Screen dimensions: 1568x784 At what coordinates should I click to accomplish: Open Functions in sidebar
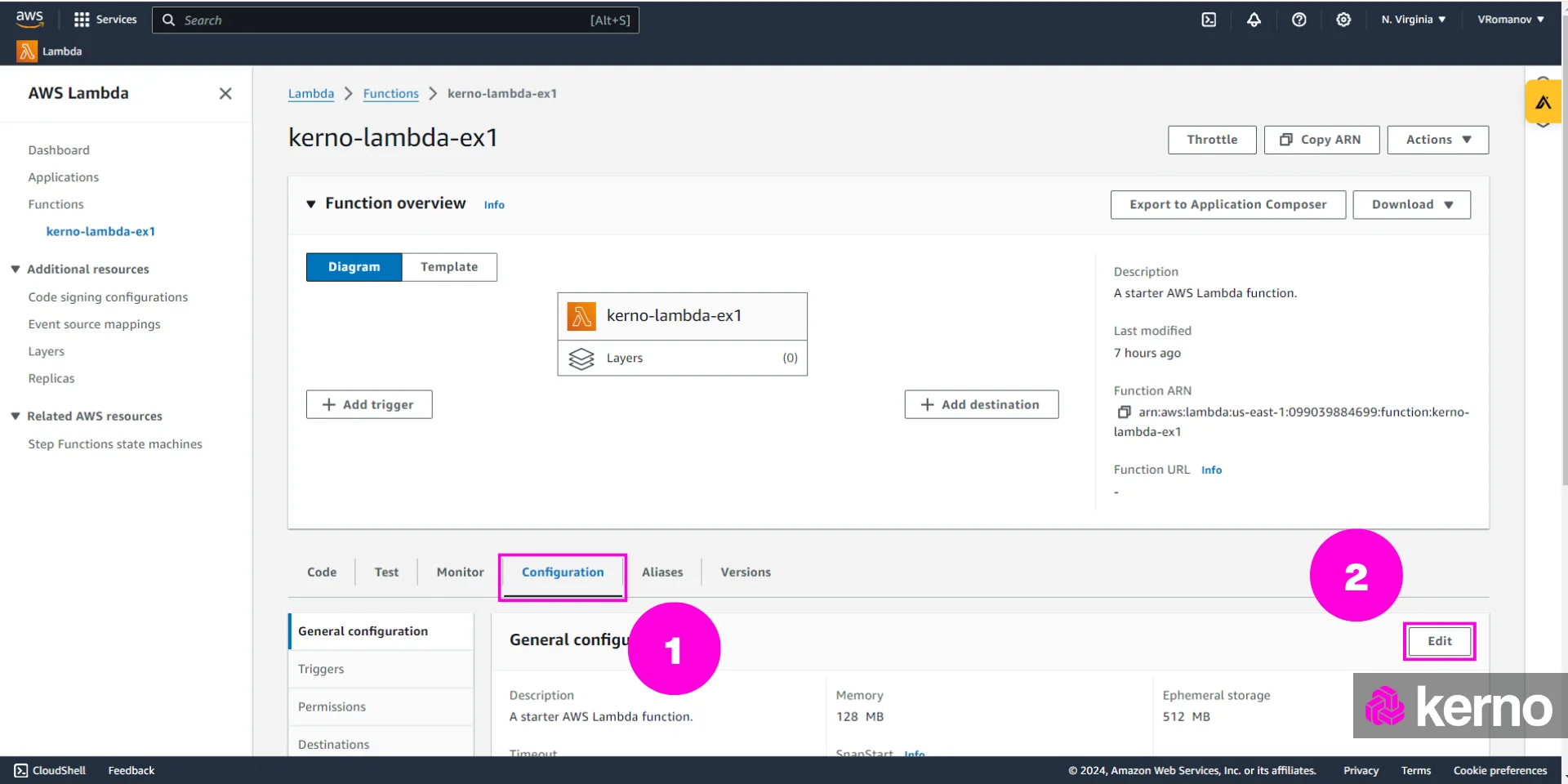click(56, 204)
